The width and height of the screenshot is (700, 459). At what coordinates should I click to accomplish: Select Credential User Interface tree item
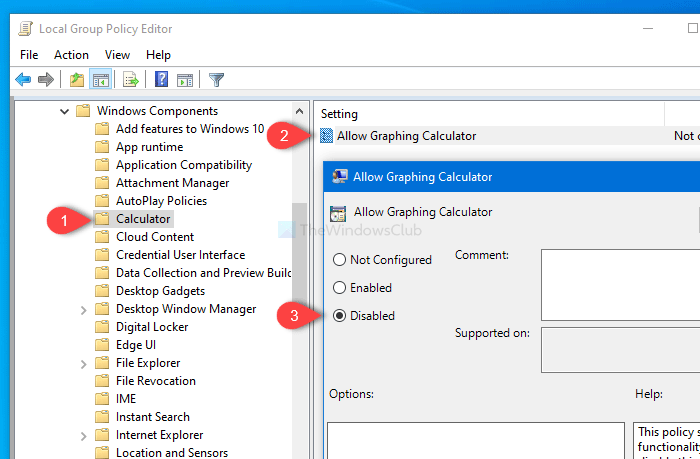180,255
